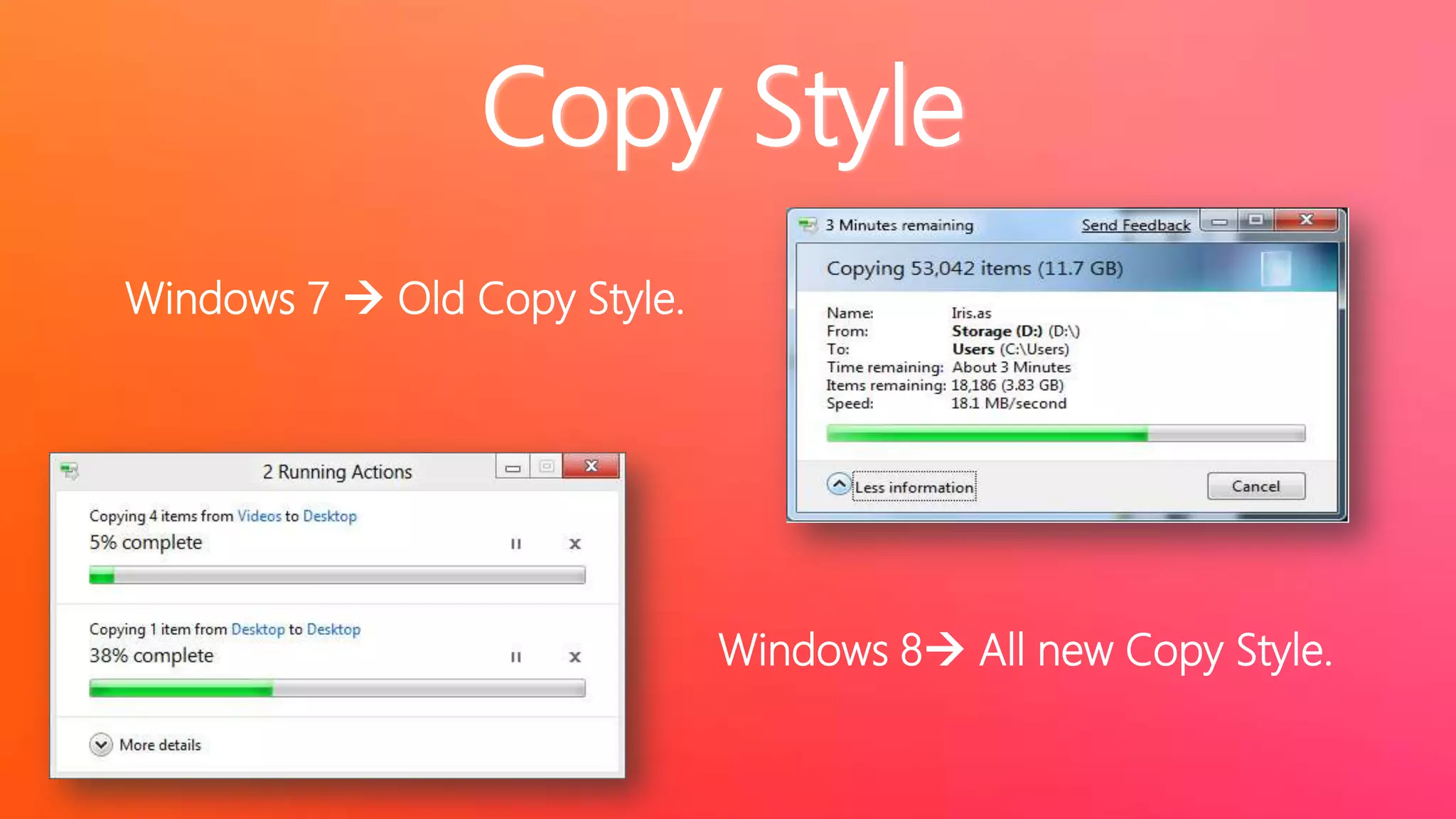Open Desktop source link in second copy
The height and width of the screenshot is (819, 1456).
click(258, 630)
